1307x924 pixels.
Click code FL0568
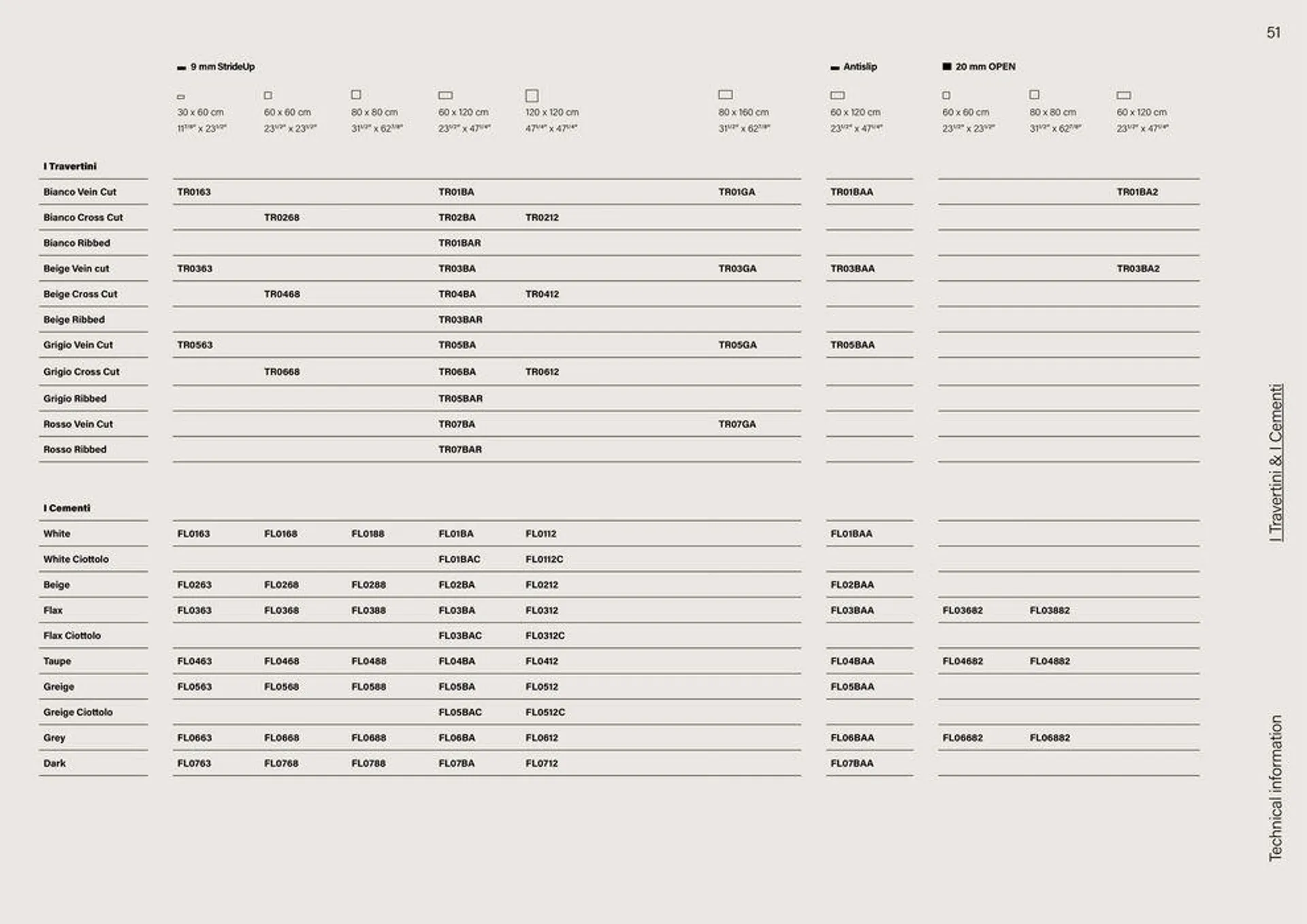point(282,687)
